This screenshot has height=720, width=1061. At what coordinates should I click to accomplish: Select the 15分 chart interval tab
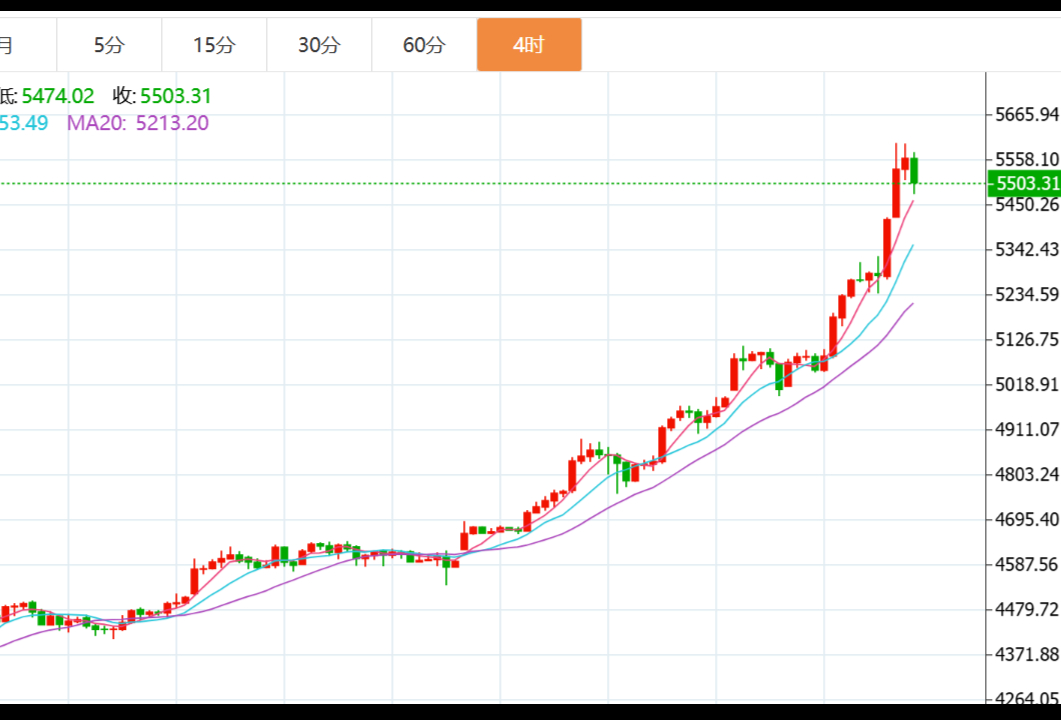(214, 45)
